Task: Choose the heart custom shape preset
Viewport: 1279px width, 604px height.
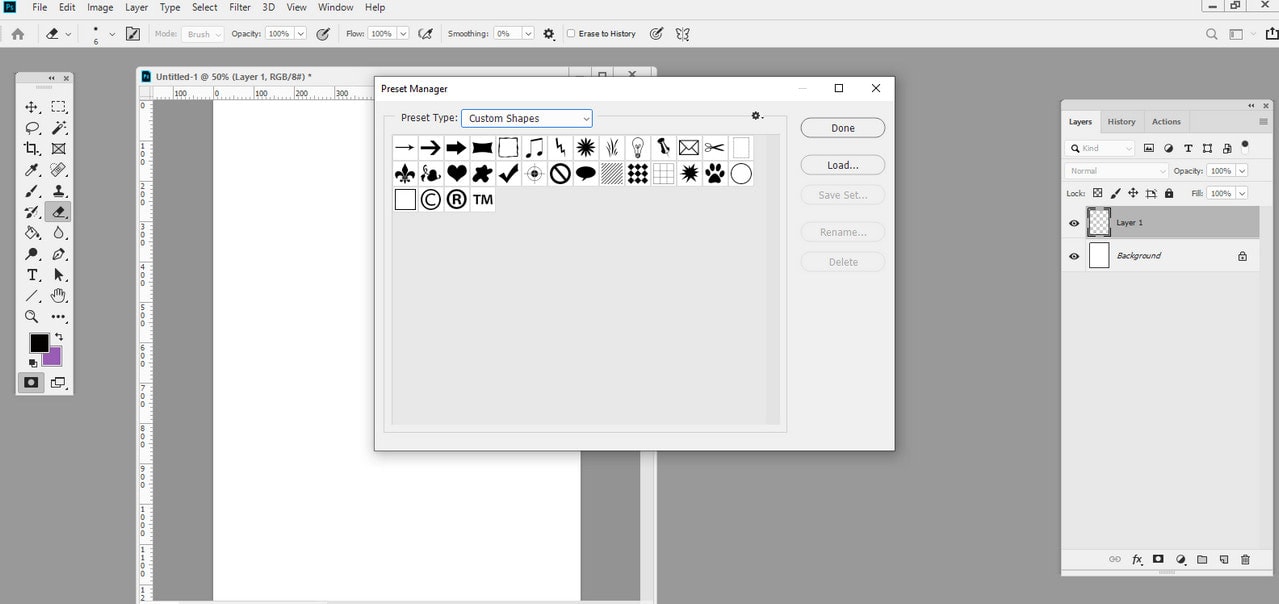Action: [x=456, y=174]
